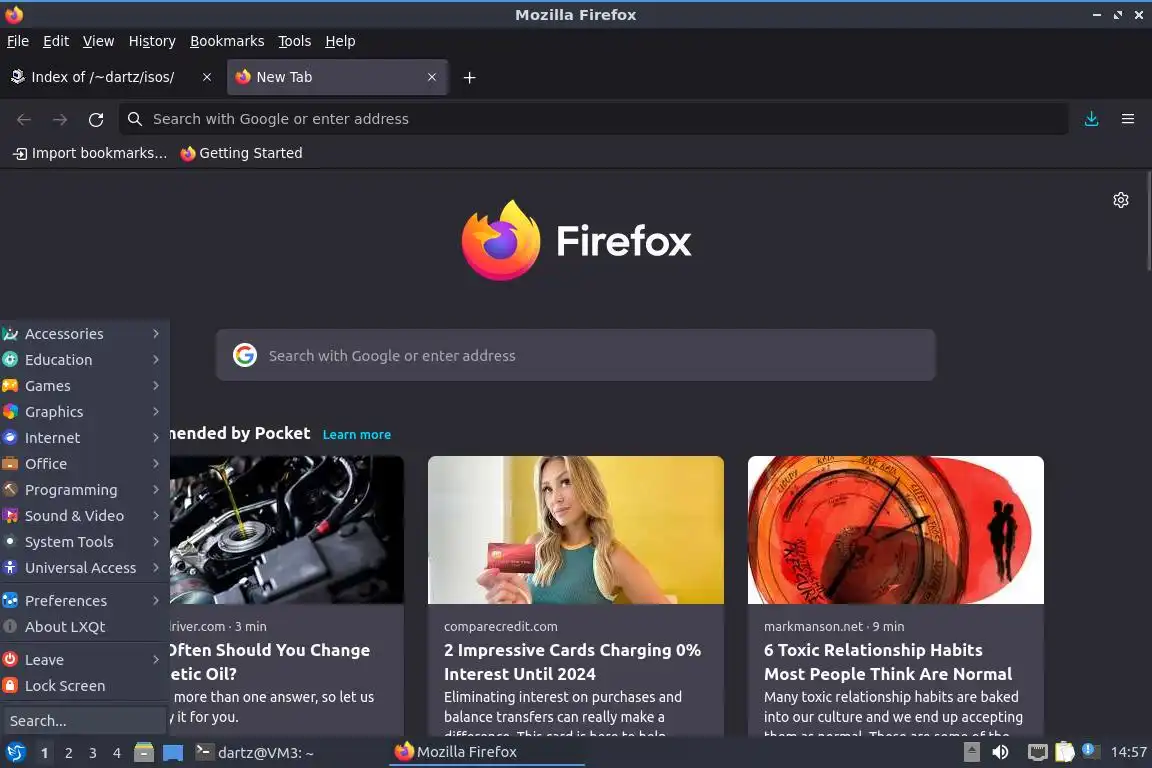Click the engine oil article thumbnail

287,530
